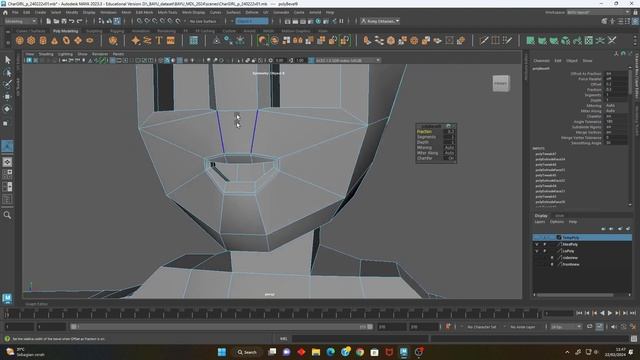This screenshot has height=360, width=640.
Task: Switch to the Sculpting shelf tab
Action: [94, 31]
